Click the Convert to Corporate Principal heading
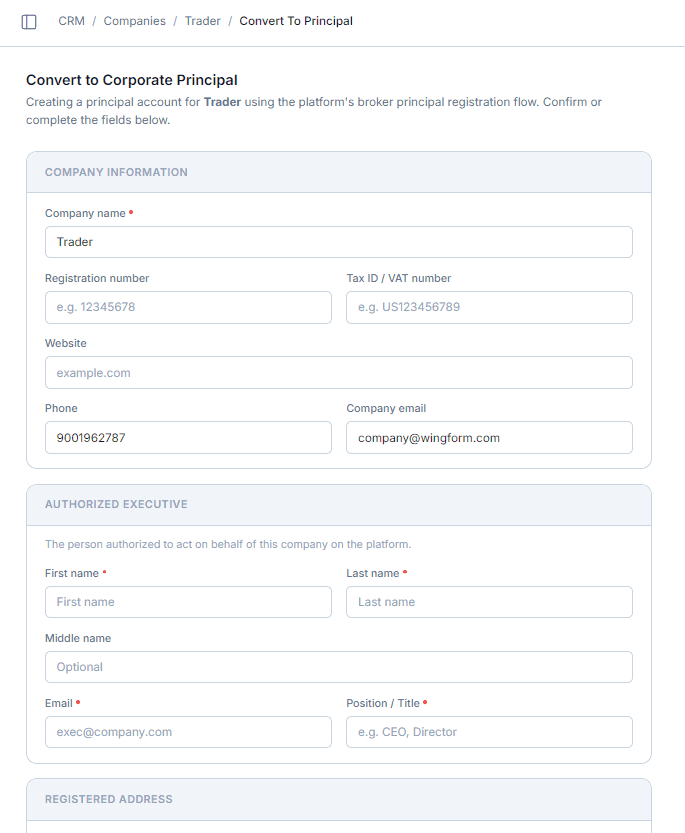 point(132,80)
